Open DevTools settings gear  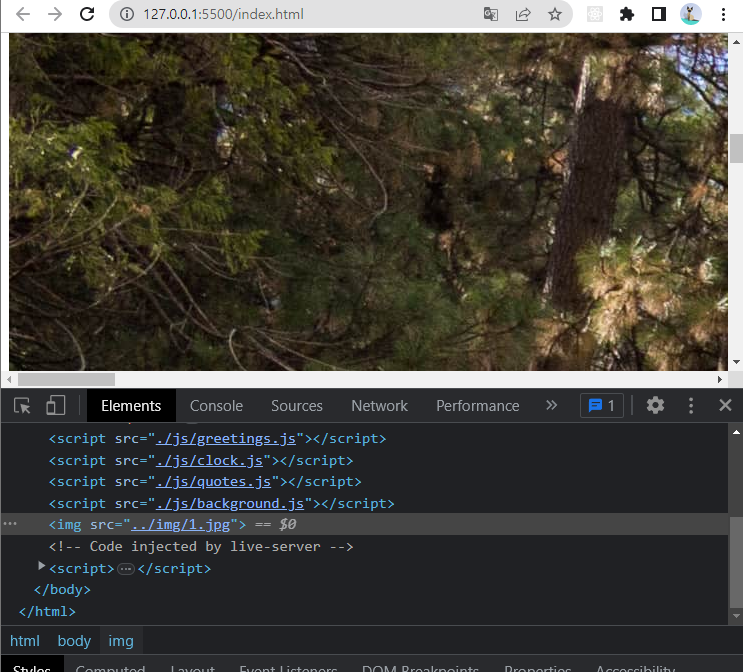pos(655,405)
